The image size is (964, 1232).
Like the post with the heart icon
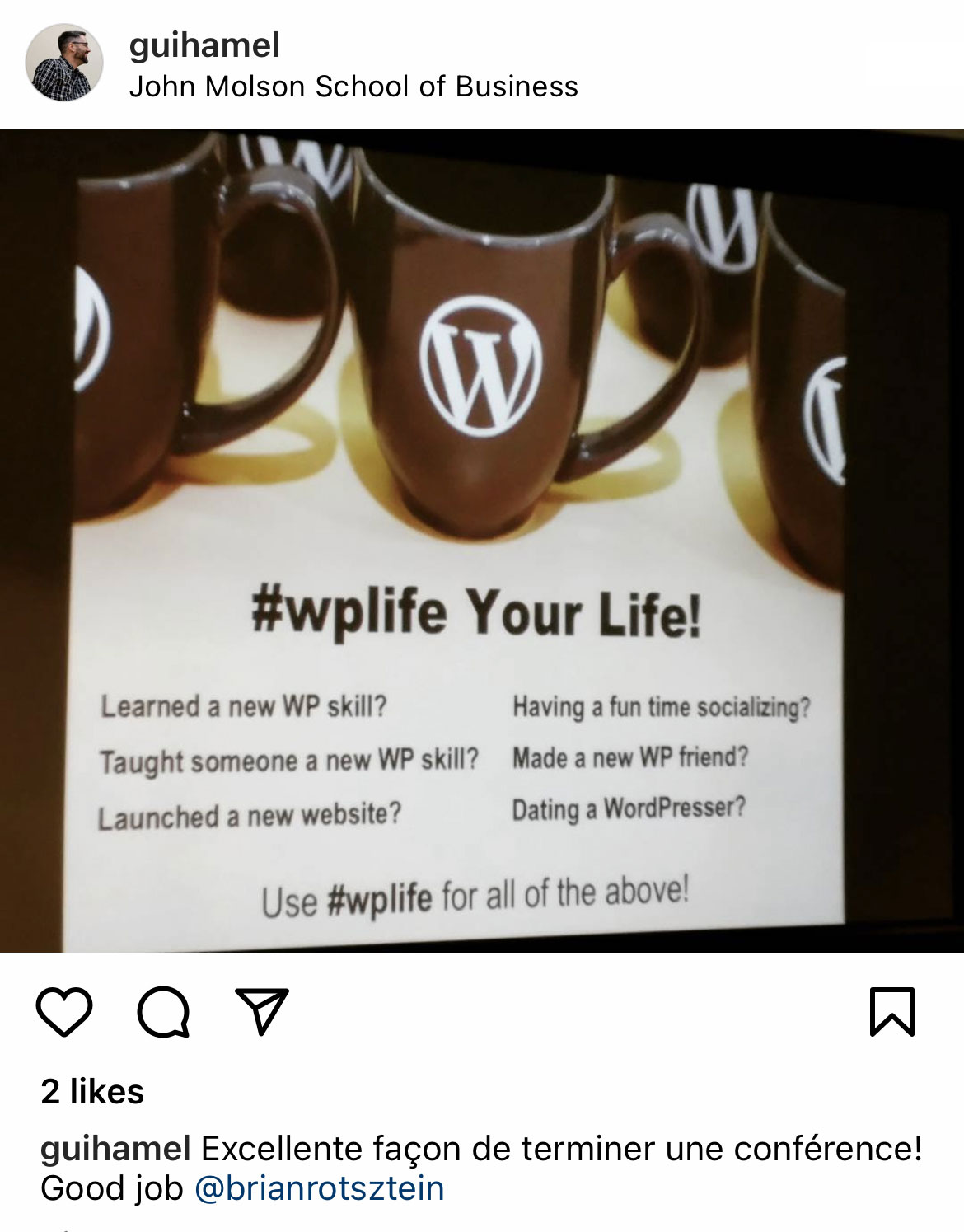[x=64, y=1011]
